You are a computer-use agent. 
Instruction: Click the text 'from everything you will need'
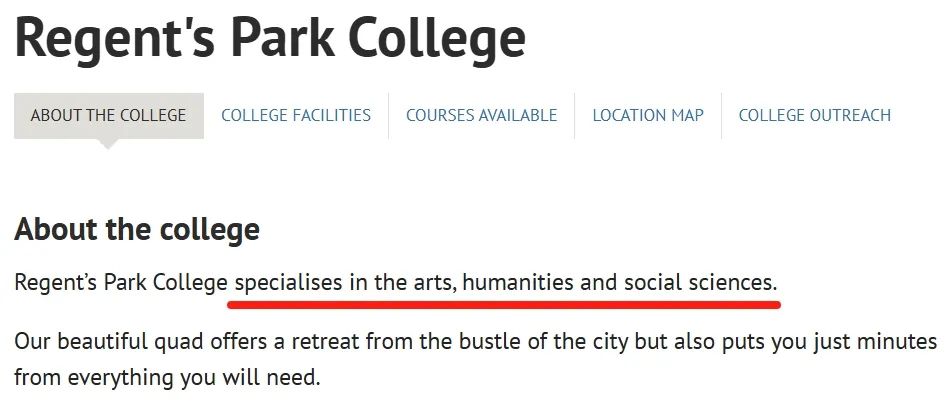tap(167, 378)
